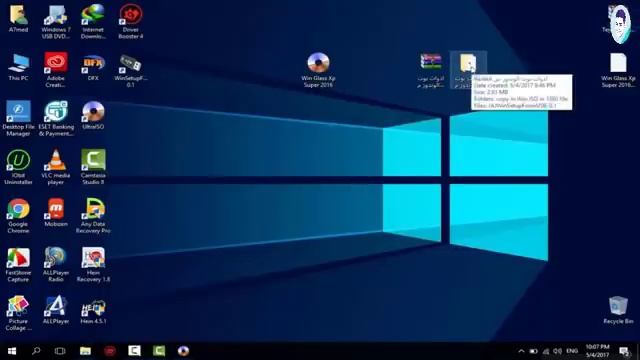Viewport: 640px width, 360px height.
Task: Select the ESET Banking & Payment shortcut
Action: [x=56, y=111]
